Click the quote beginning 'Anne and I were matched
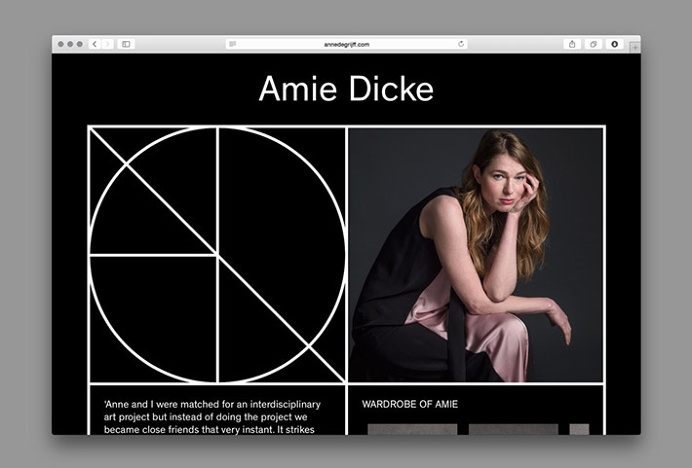The image size is (692, 468). click(212, 417)
